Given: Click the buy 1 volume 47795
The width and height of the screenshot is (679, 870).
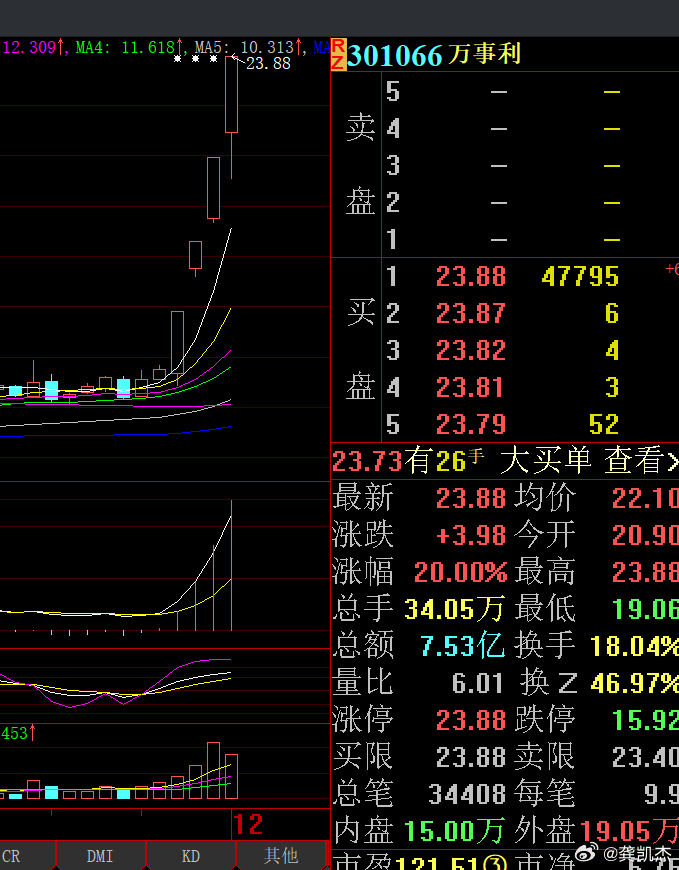Looking at the screenshot, I should click(580, 276).
